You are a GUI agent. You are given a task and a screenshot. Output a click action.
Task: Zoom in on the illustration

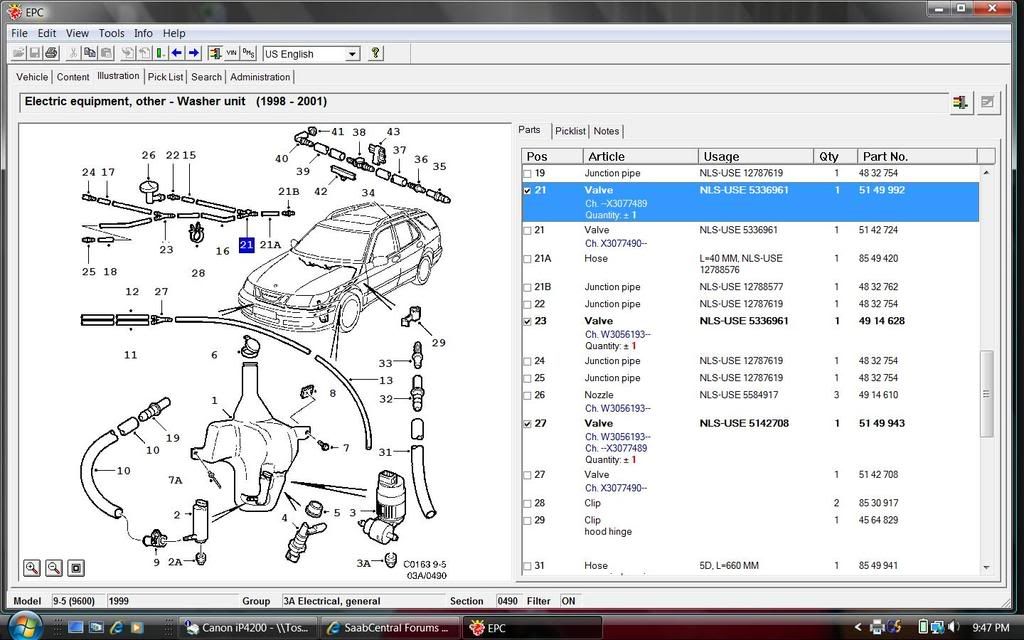(33, 568)
